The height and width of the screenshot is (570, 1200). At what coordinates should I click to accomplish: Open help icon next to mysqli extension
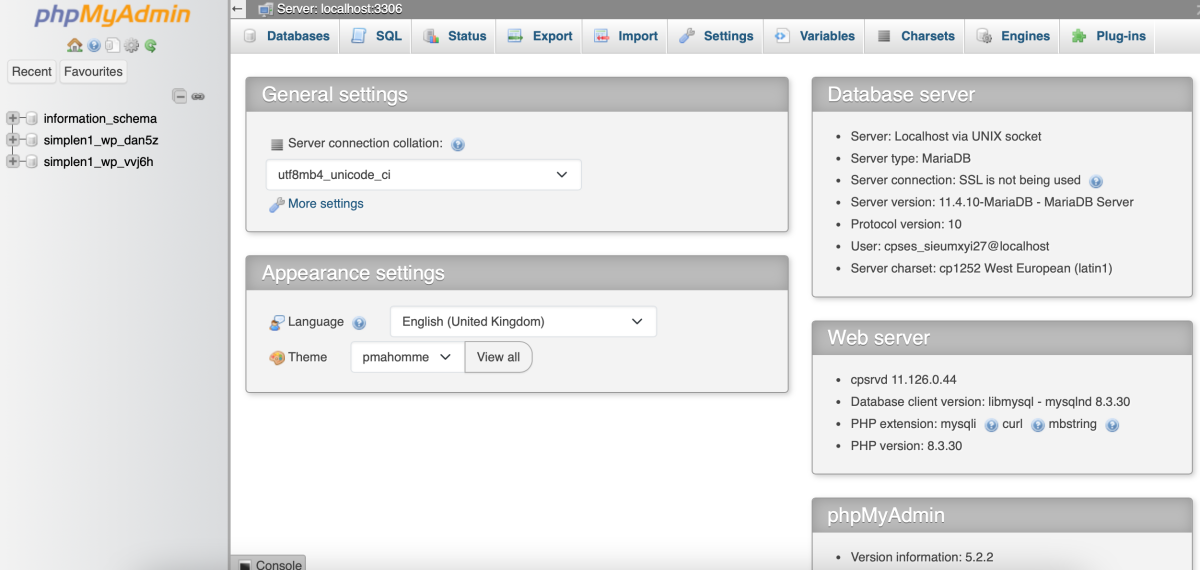(991, 425)
